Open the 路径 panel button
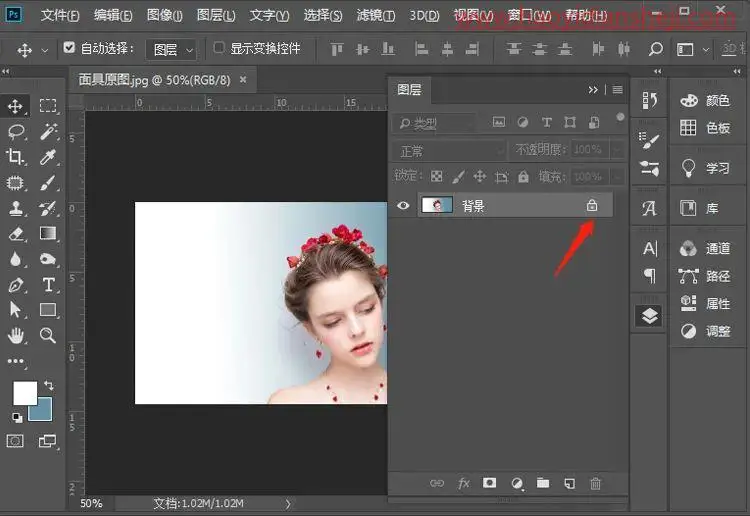 706,276
